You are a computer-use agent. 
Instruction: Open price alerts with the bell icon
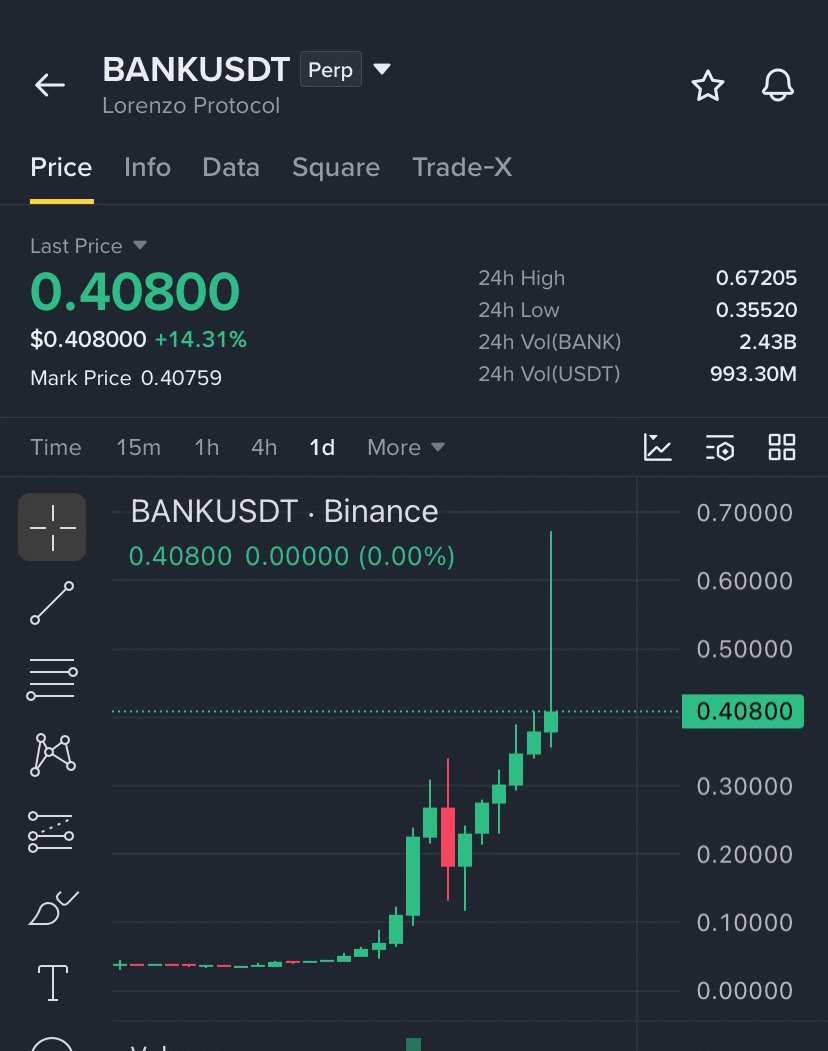[x=778, y=85]
